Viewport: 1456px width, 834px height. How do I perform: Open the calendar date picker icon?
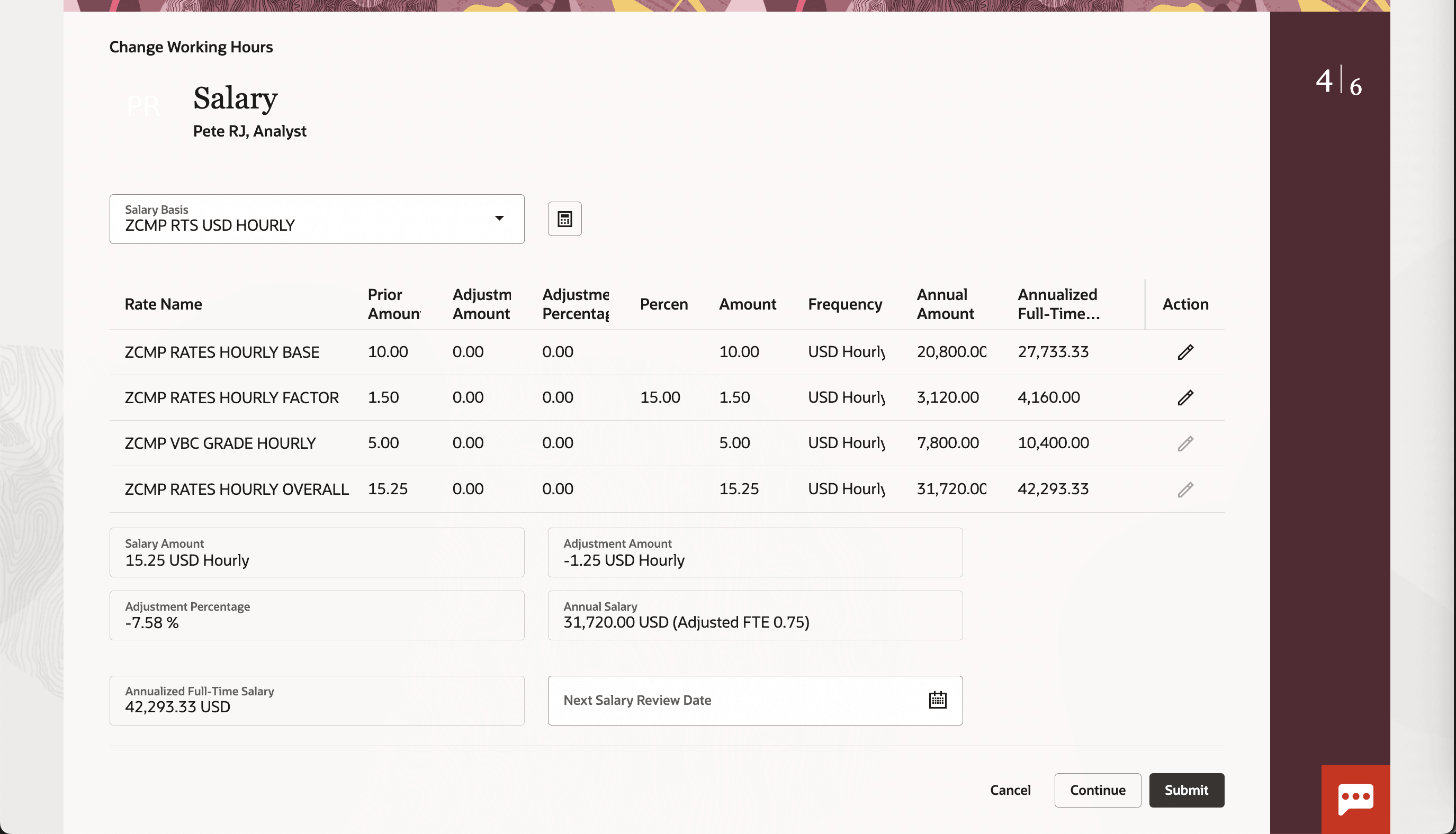click(x=938, y=700)
